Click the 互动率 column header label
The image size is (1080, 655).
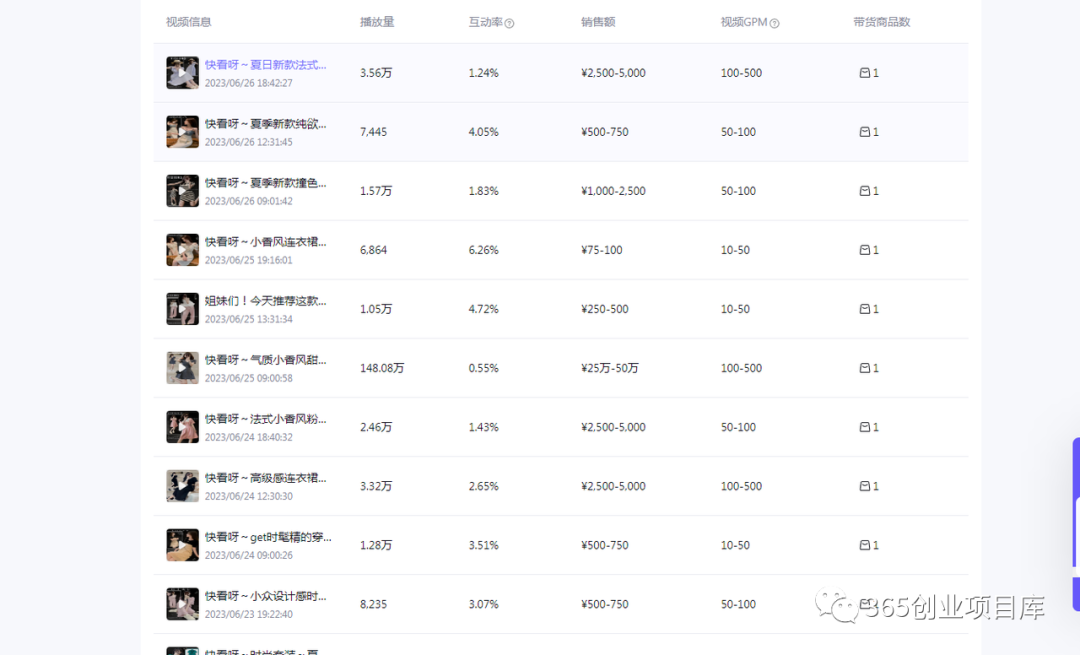486,22
